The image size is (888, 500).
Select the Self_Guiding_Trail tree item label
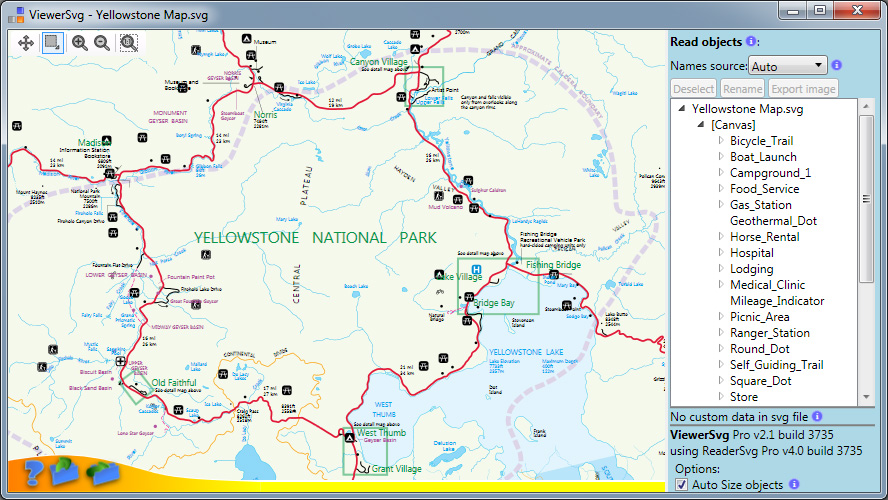point(776,365)
